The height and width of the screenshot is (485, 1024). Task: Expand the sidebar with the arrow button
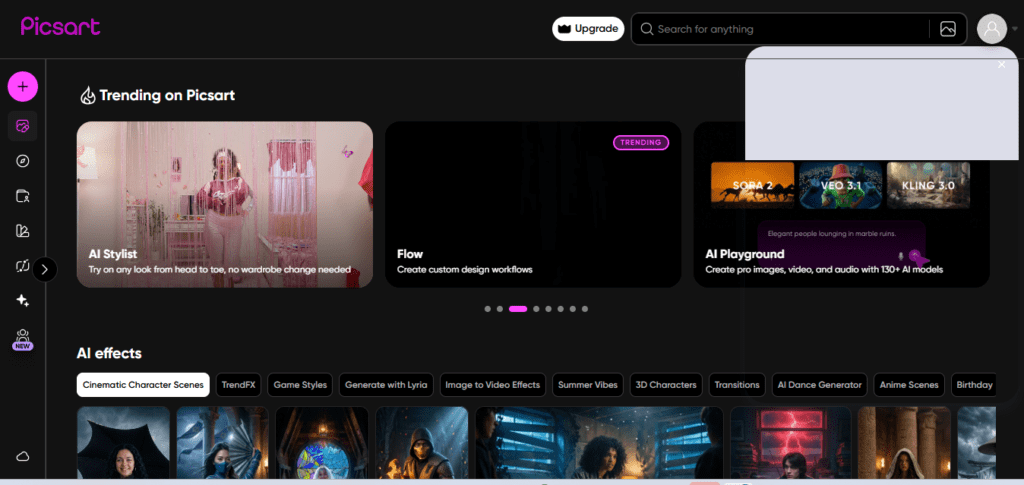tap(45, 268)
